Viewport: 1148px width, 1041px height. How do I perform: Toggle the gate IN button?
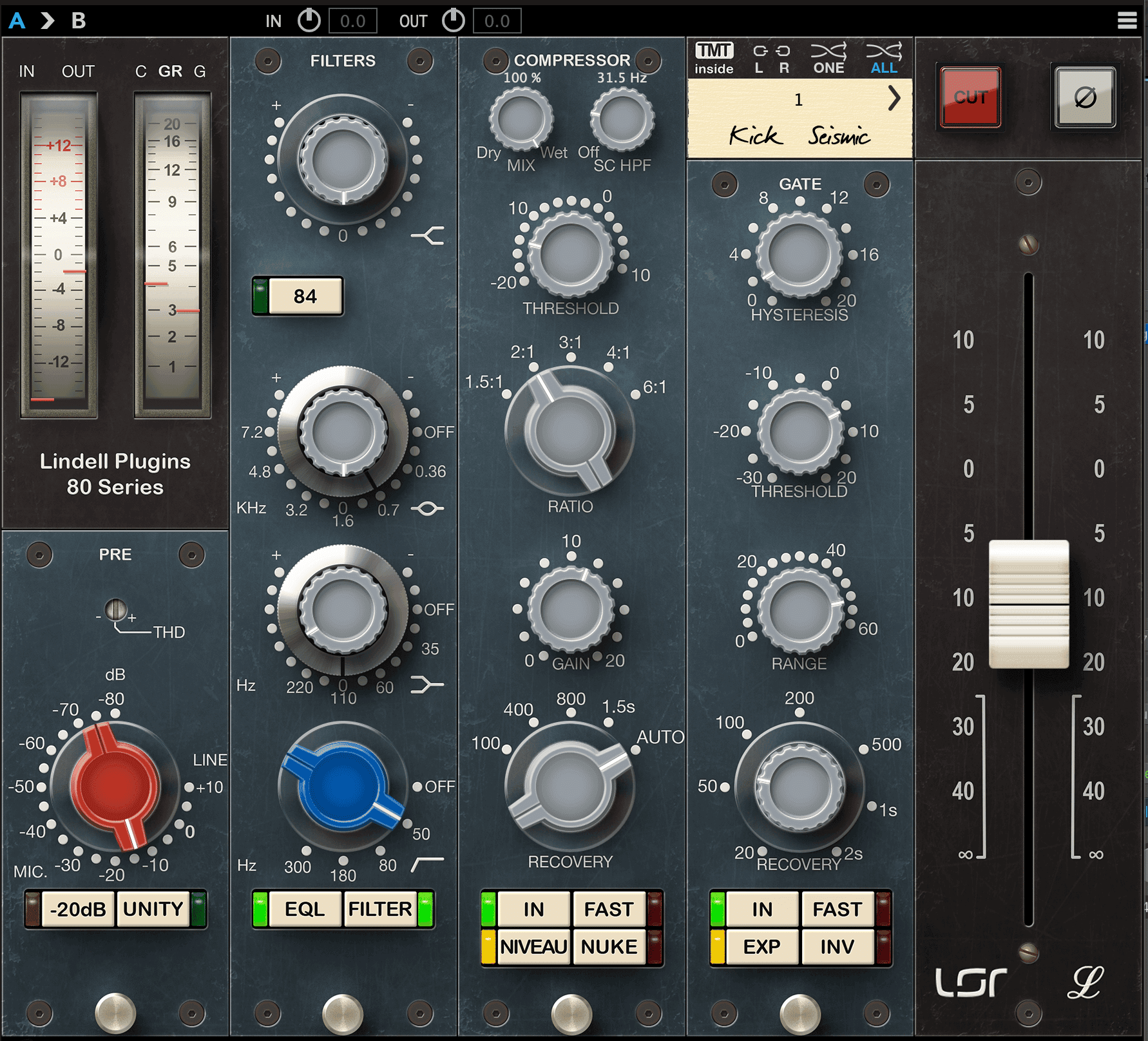(x=762, y=909)
